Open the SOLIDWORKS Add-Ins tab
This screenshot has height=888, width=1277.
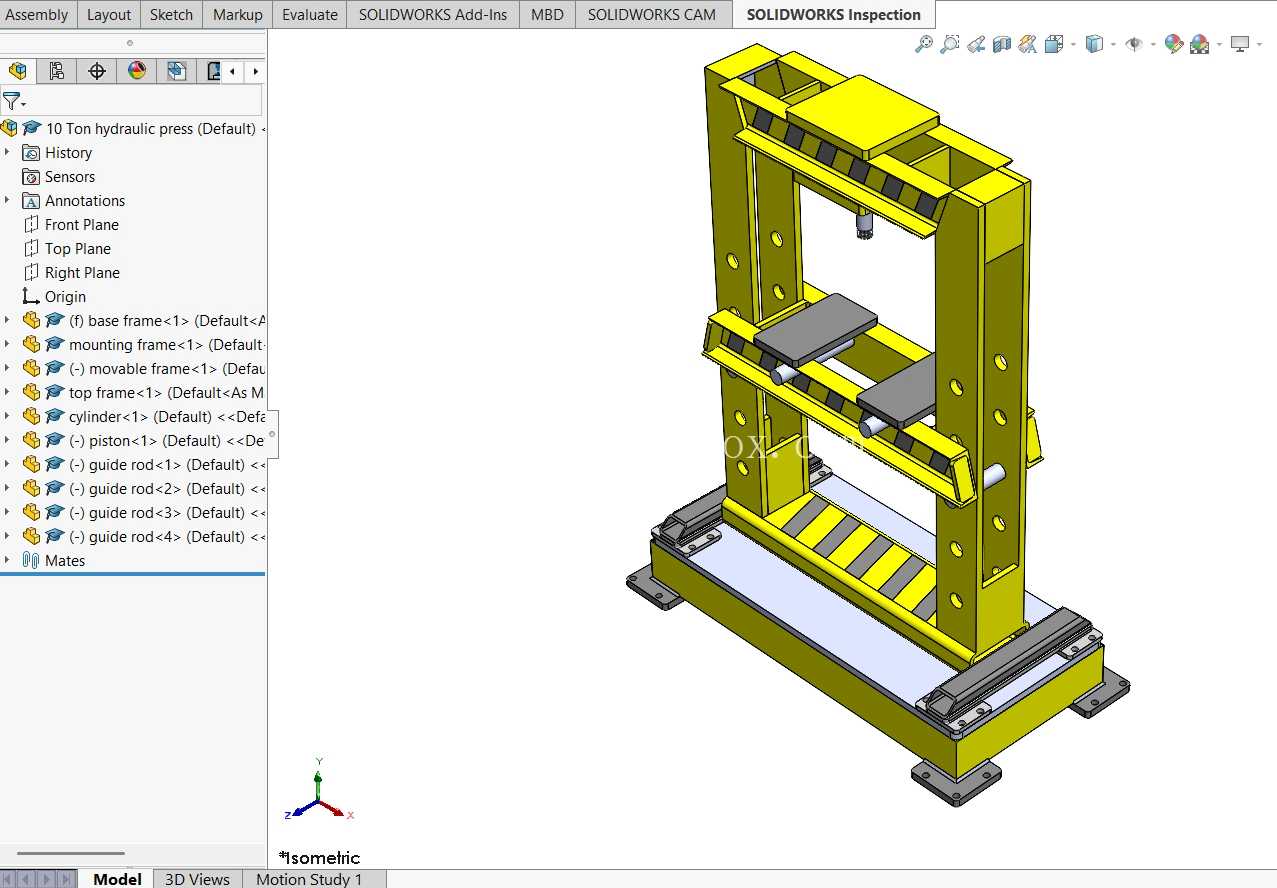point(433,14)
